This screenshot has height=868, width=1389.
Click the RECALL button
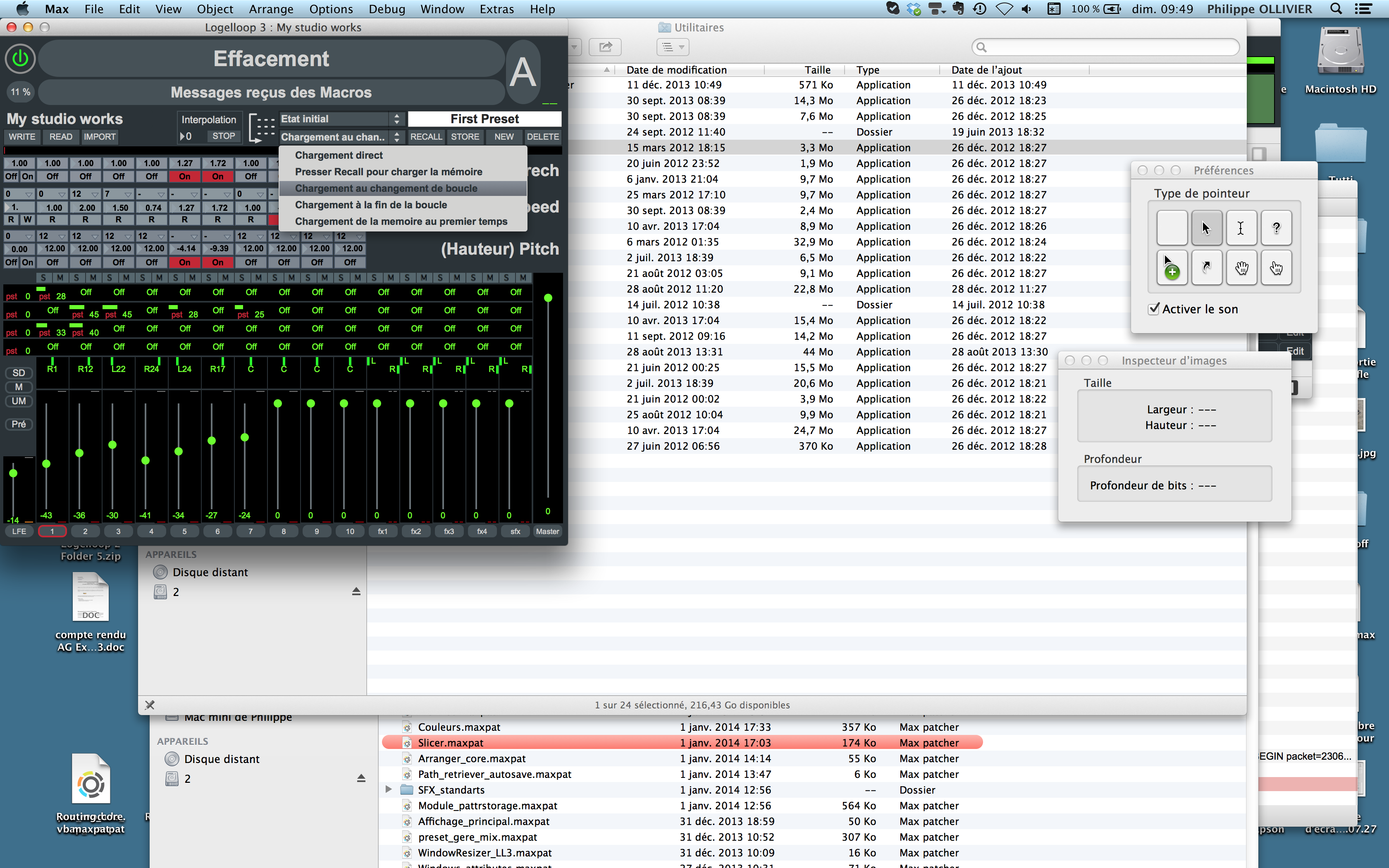[426, 137]
